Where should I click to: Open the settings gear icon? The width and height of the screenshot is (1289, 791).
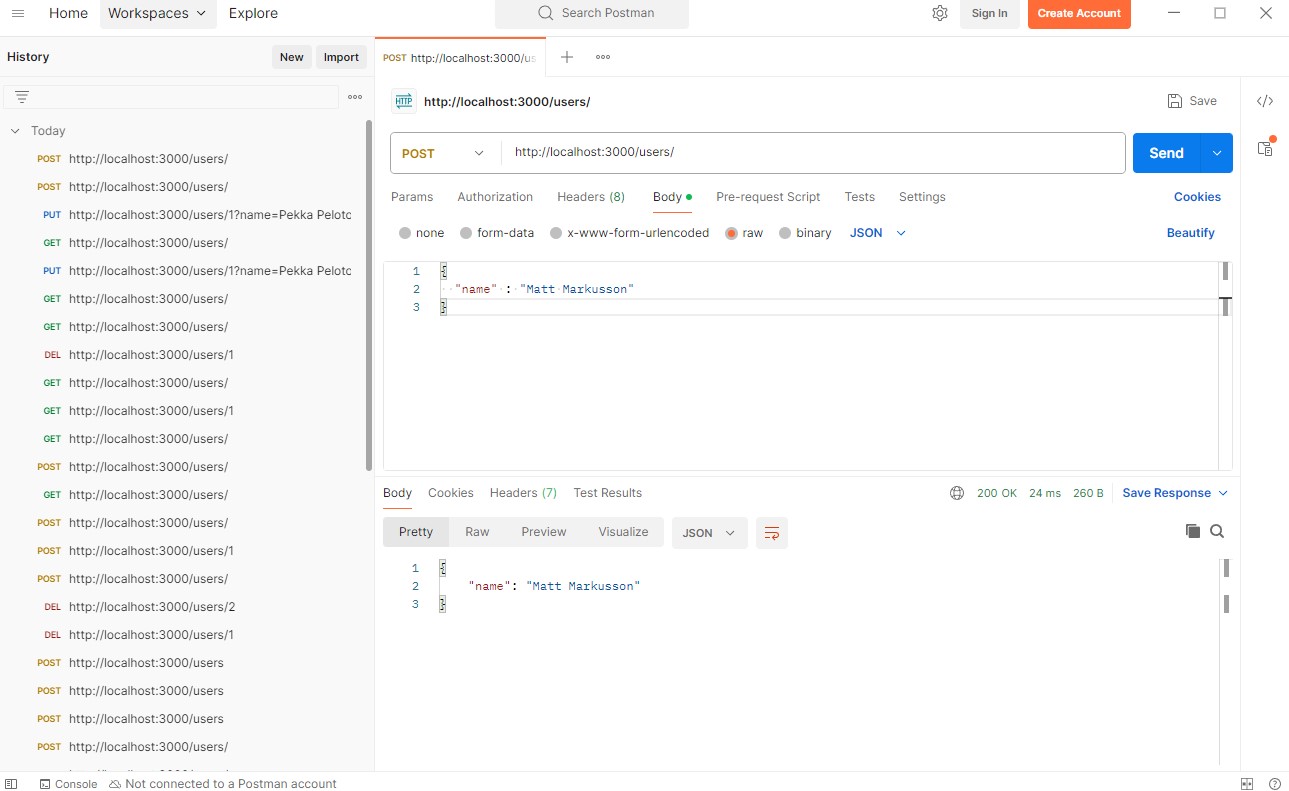(x=939, y=13)
